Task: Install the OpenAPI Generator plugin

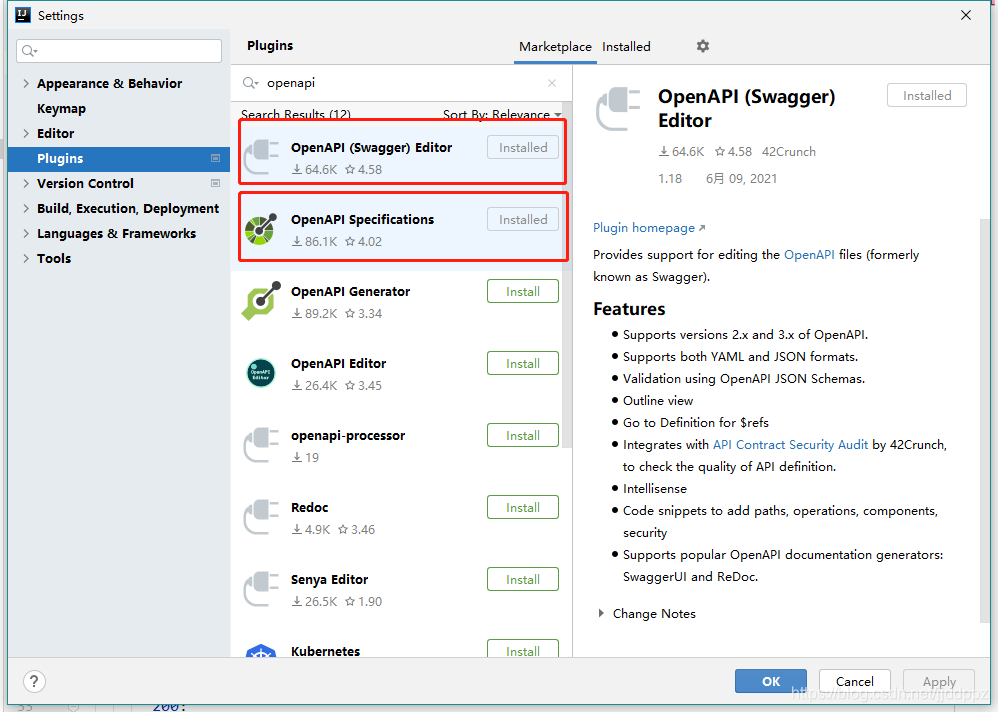Action: (523, 291)
